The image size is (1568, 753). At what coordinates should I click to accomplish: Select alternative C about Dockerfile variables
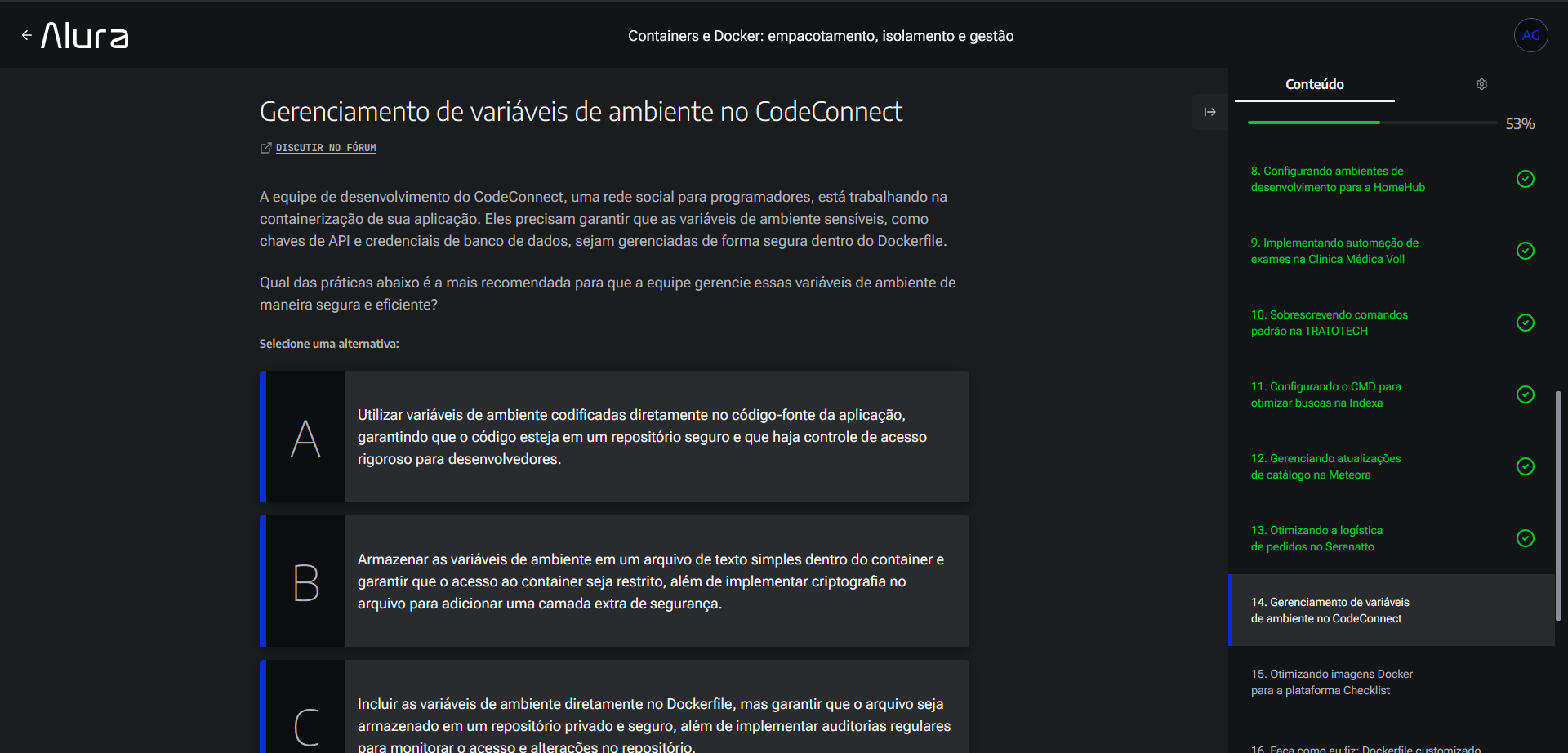pos(614,706)
